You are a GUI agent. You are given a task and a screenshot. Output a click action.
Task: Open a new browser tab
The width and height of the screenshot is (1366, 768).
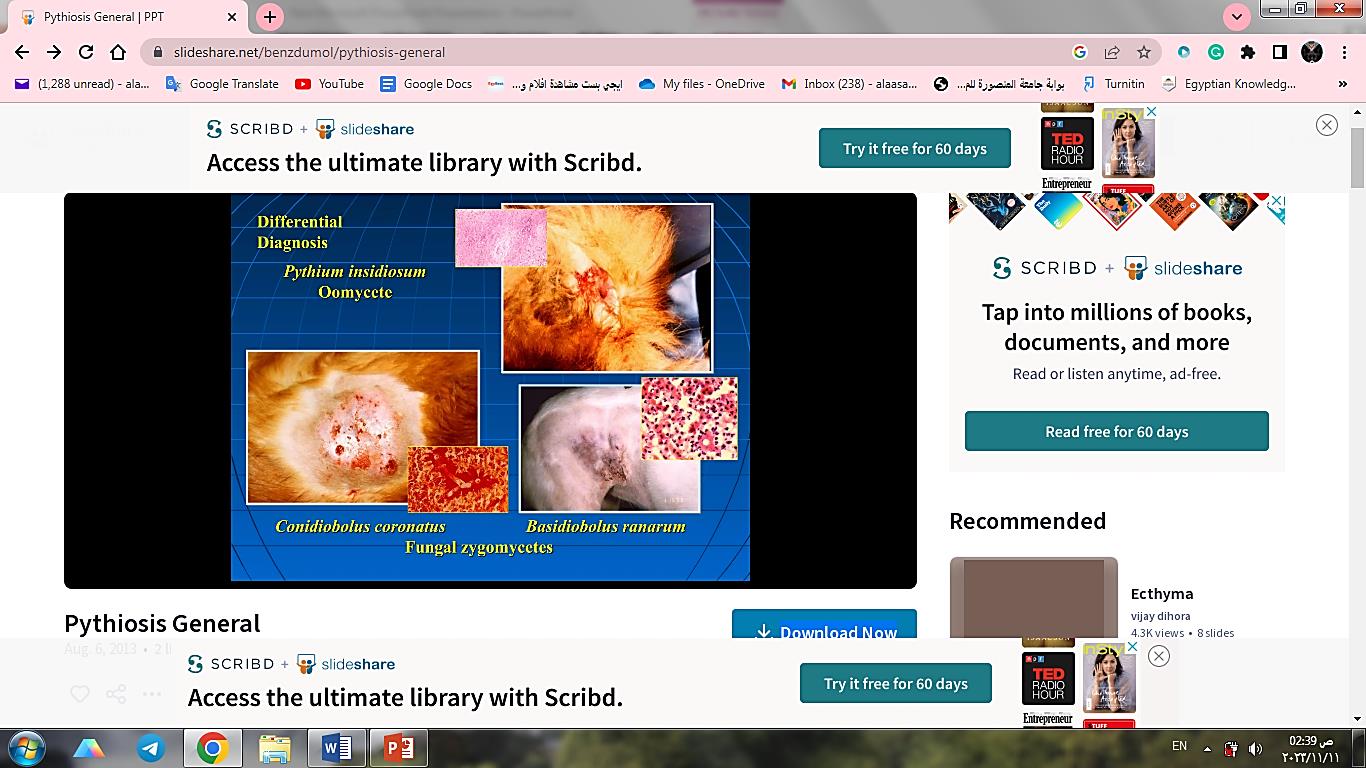(x=269, y=17)
